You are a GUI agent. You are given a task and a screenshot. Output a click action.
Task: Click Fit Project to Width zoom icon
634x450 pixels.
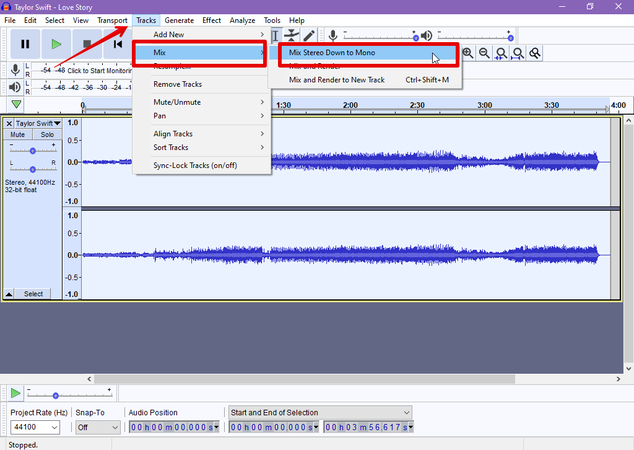tap(518, 53)
